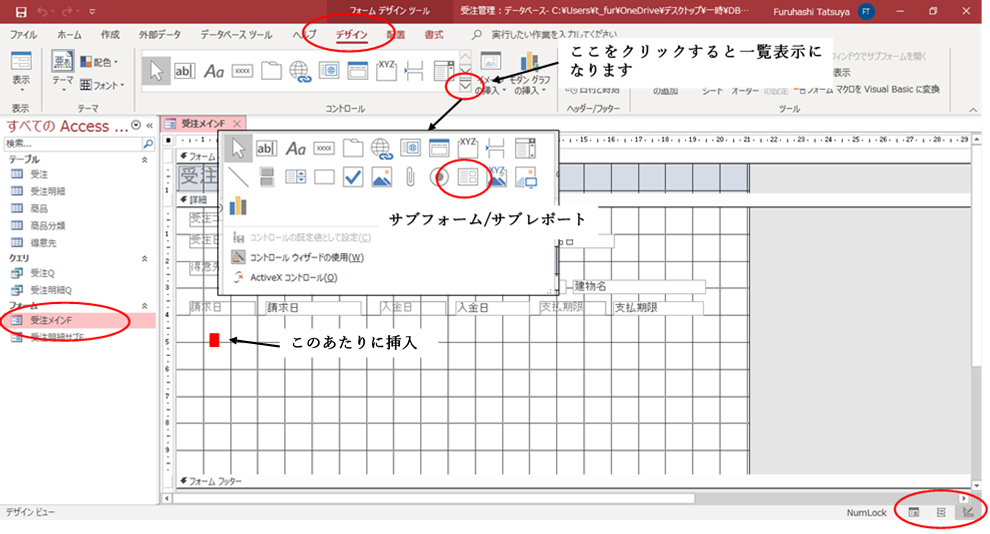Switch to Design View in status bar
Screen dimensions: 990x534
tap(968, 512)
